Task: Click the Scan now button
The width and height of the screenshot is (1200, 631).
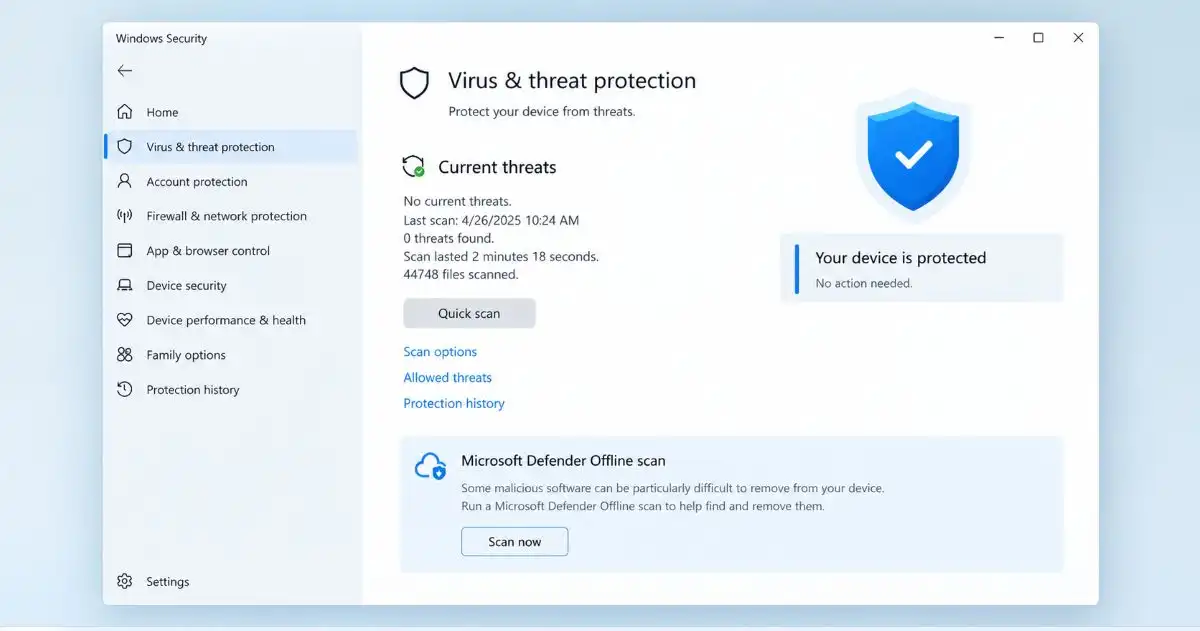Action: (x=514, y=542)
